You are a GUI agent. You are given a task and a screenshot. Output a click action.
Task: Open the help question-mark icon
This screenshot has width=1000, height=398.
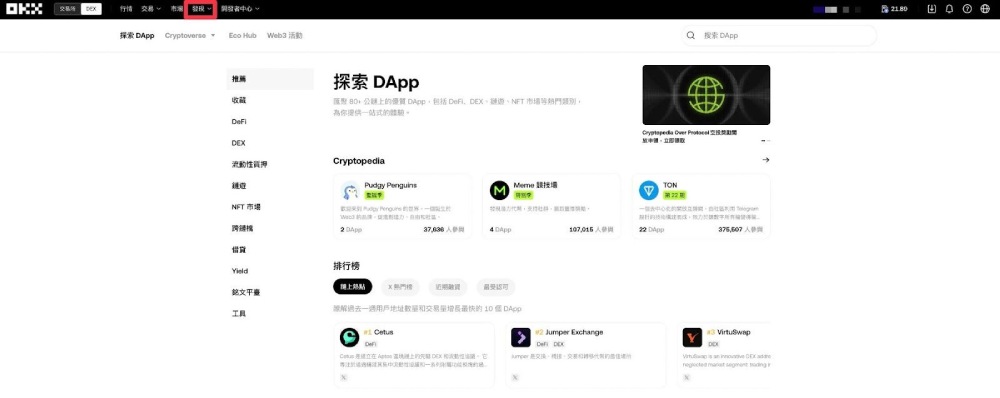click(x=967, y=9)
